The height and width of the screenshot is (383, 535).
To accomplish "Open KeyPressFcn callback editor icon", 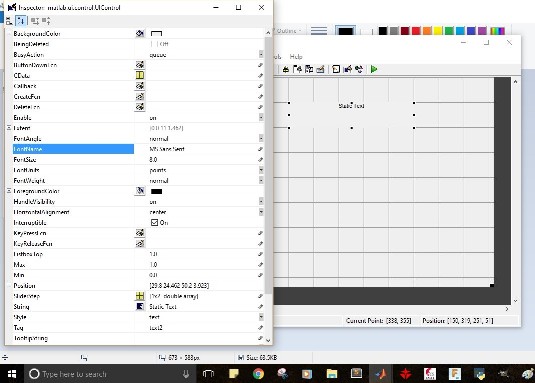I will 140,233.
